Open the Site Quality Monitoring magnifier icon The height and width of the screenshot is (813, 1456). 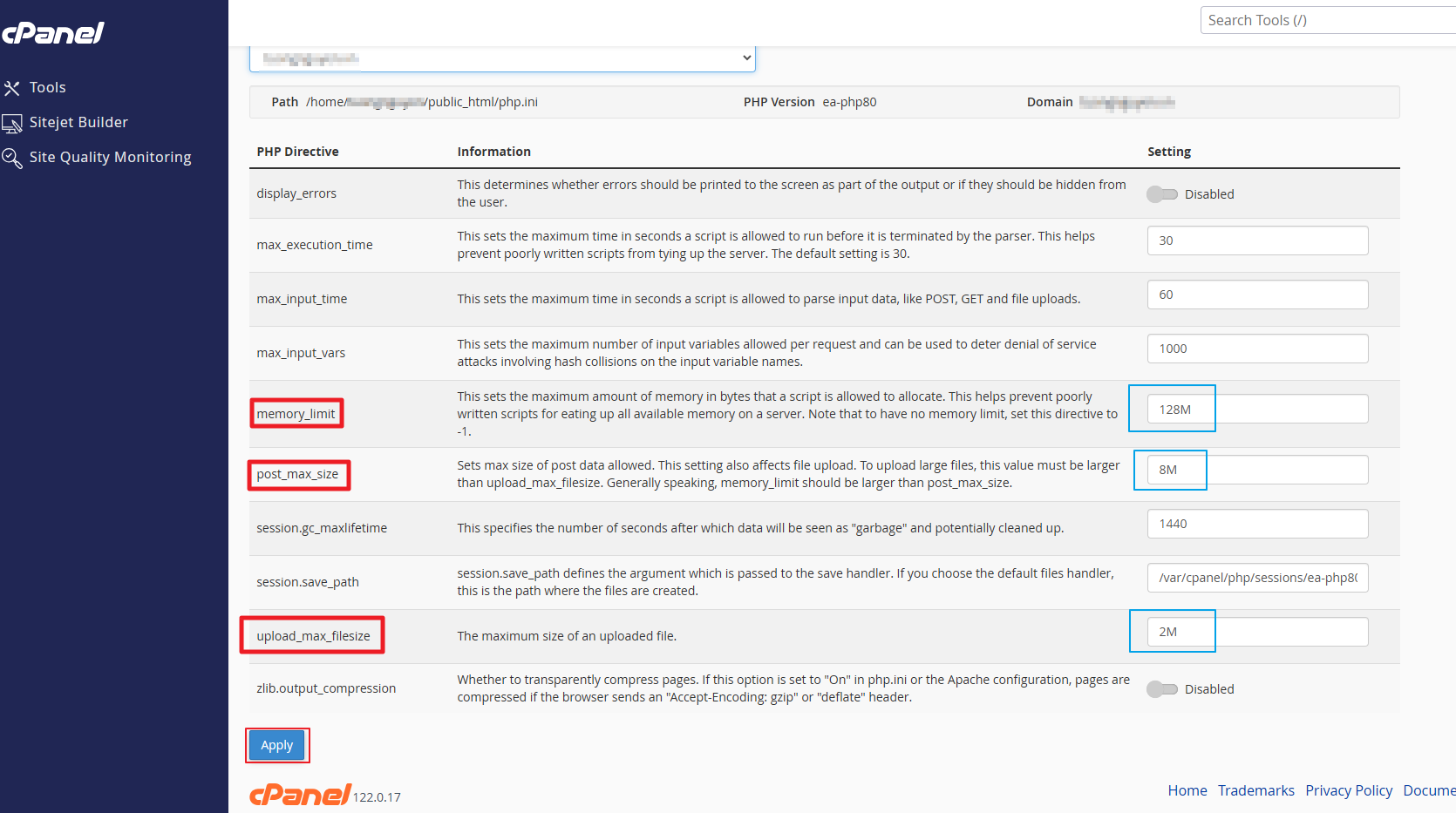coord(11,158)
